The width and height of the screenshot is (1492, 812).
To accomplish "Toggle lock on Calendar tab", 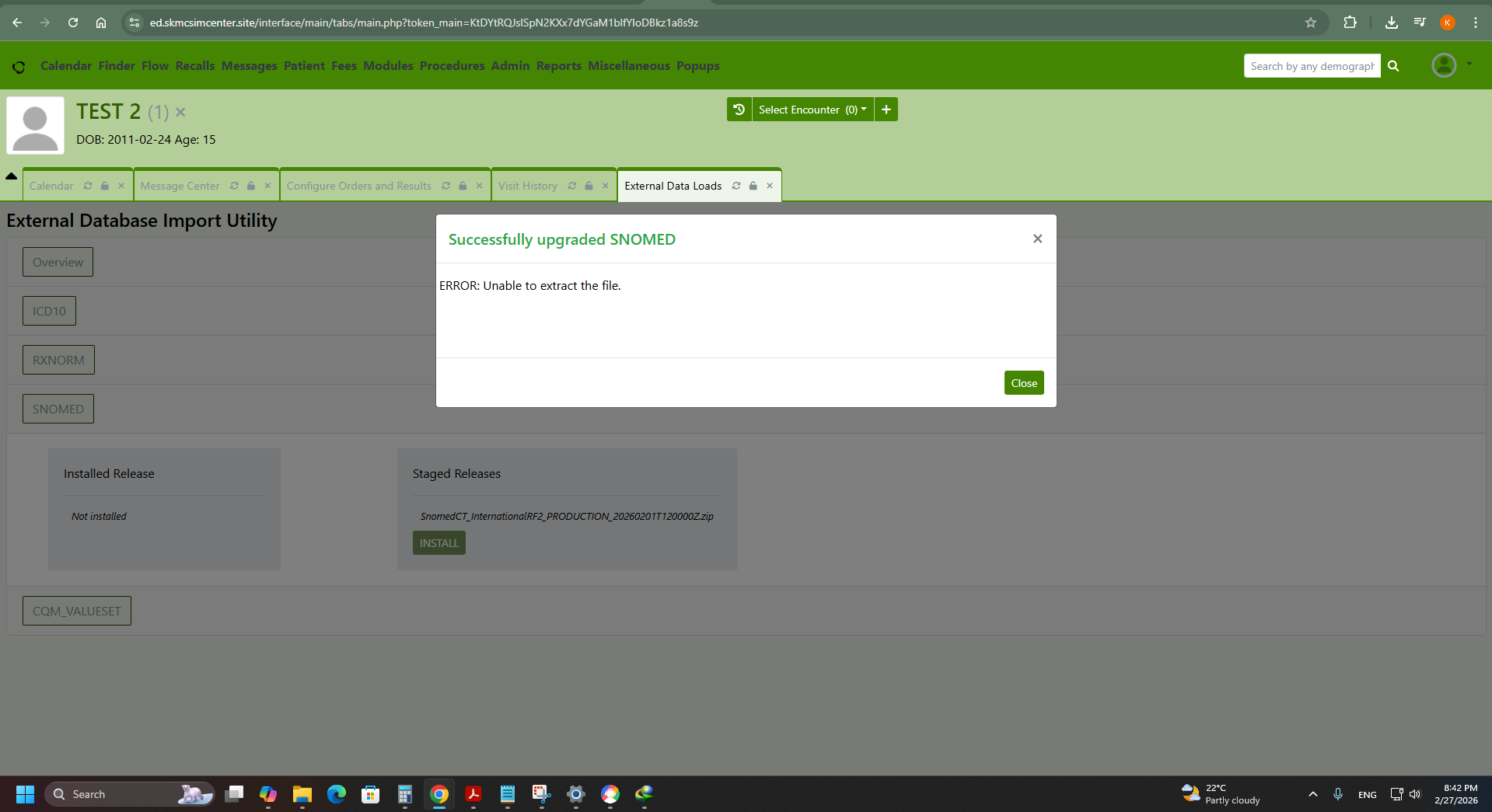I will click(x=105, y=186).
